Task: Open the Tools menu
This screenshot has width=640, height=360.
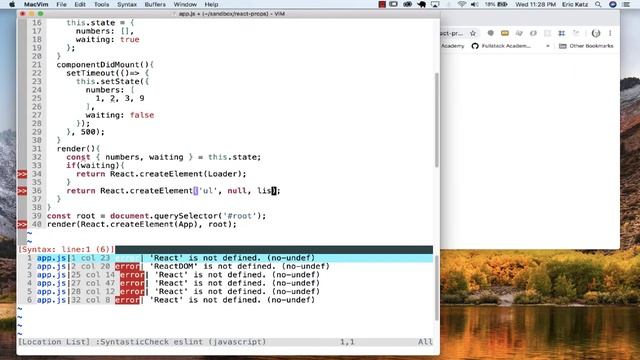Action: [x=101, y=4]
